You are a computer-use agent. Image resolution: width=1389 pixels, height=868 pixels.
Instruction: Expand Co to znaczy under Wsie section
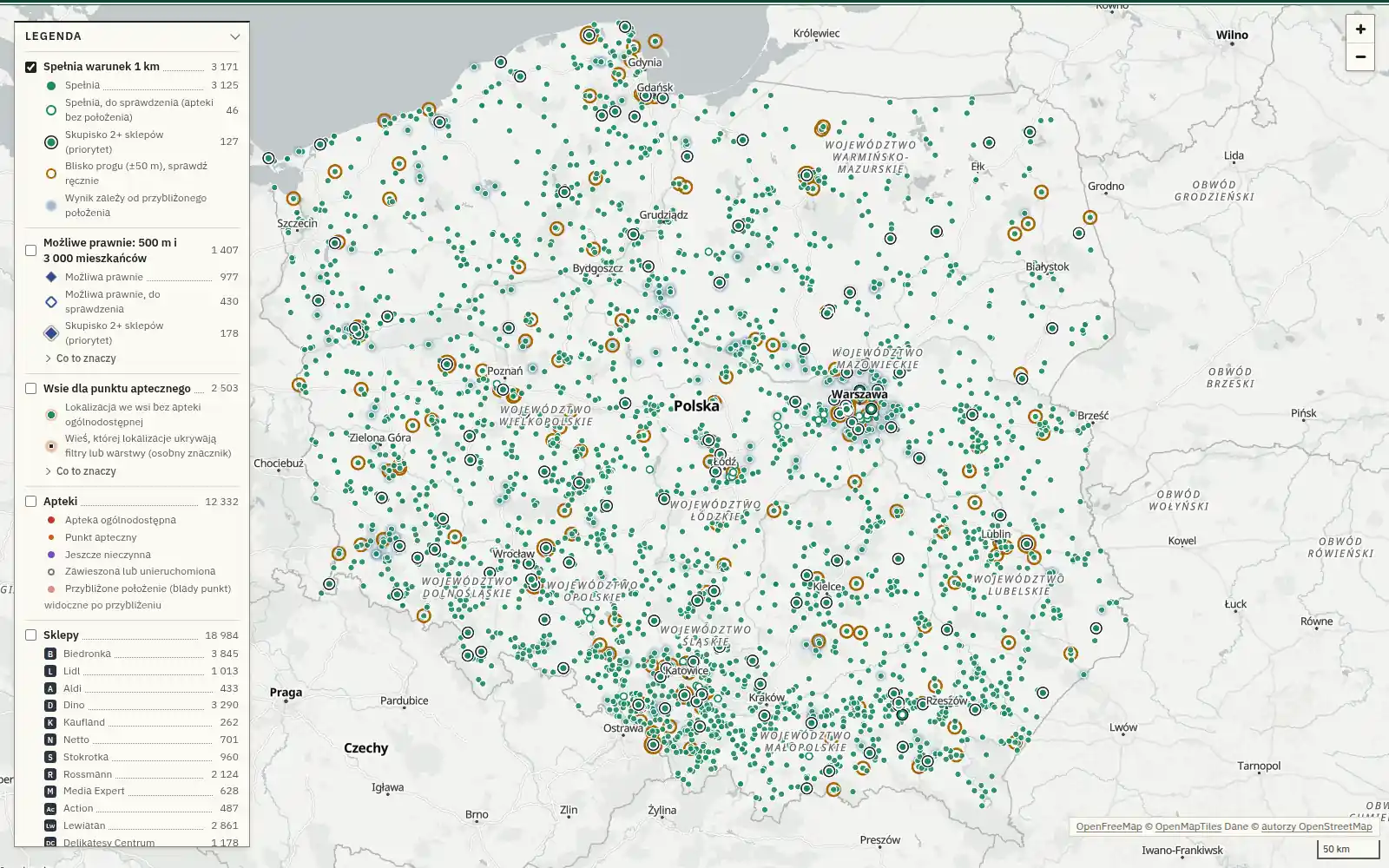click(80, 471)
